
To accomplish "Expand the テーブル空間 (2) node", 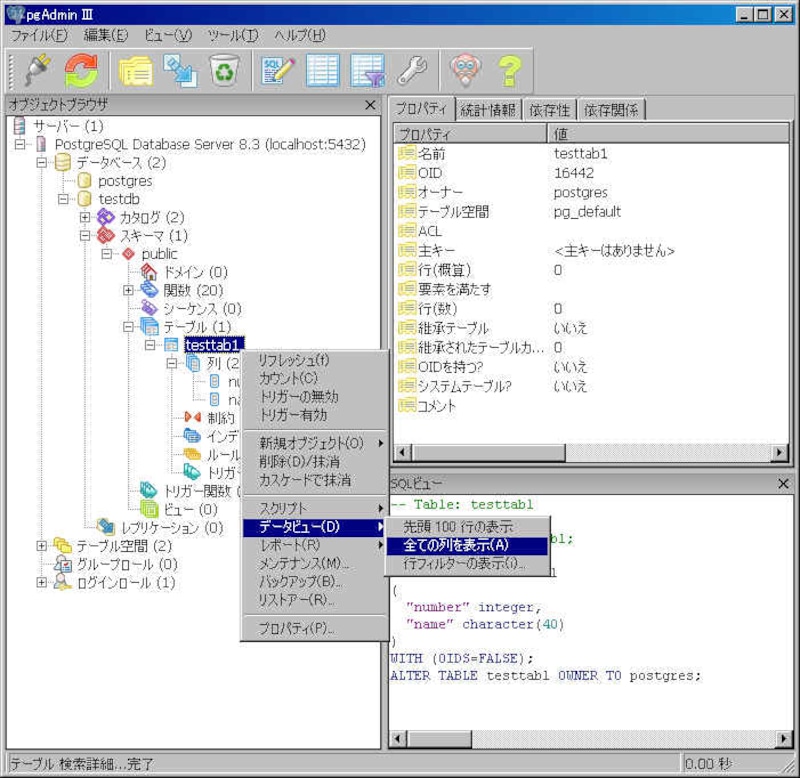I will point(41,546).
